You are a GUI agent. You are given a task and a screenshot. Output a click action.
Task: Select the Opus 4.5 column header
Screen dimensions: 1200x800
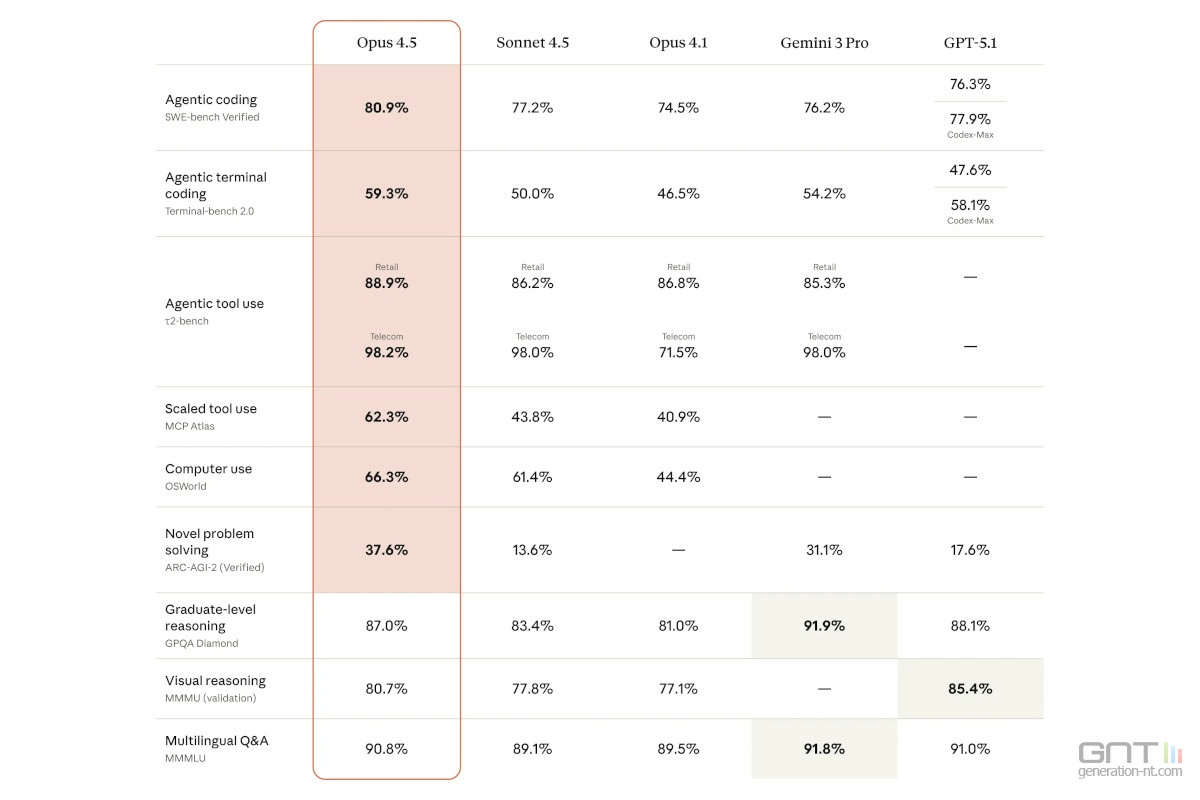pos(386,43)
